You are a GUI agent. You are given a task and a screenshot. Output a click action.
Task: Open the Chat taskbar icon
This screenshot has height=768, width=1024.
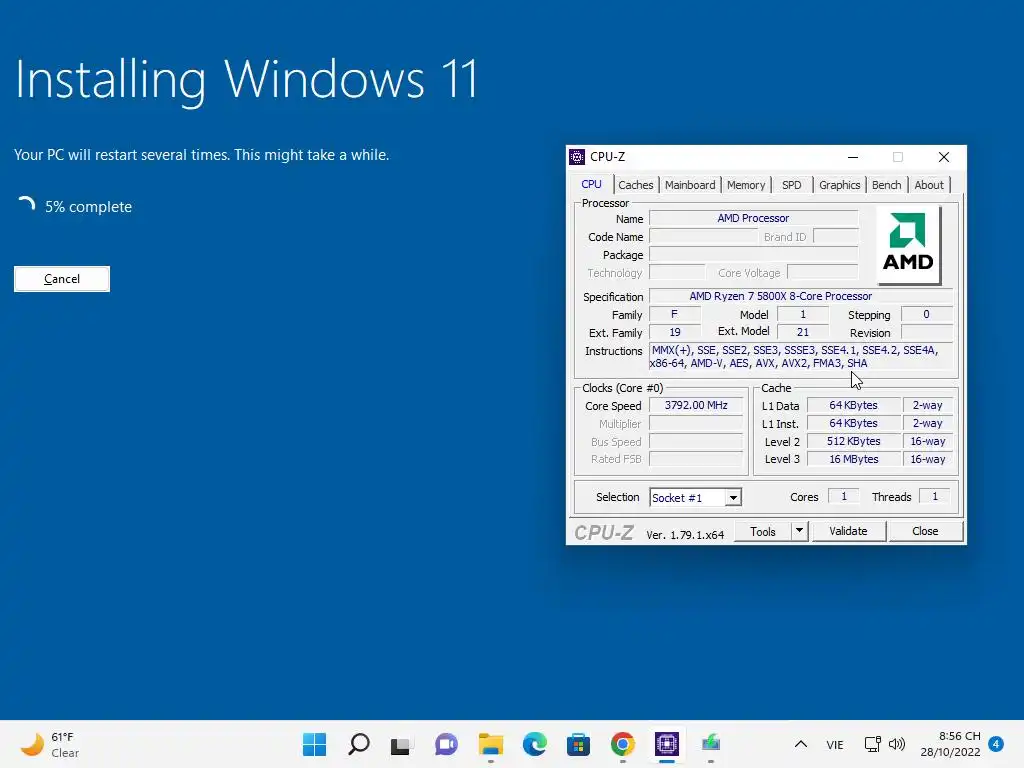pyautogui.click(x=446, y=744)
